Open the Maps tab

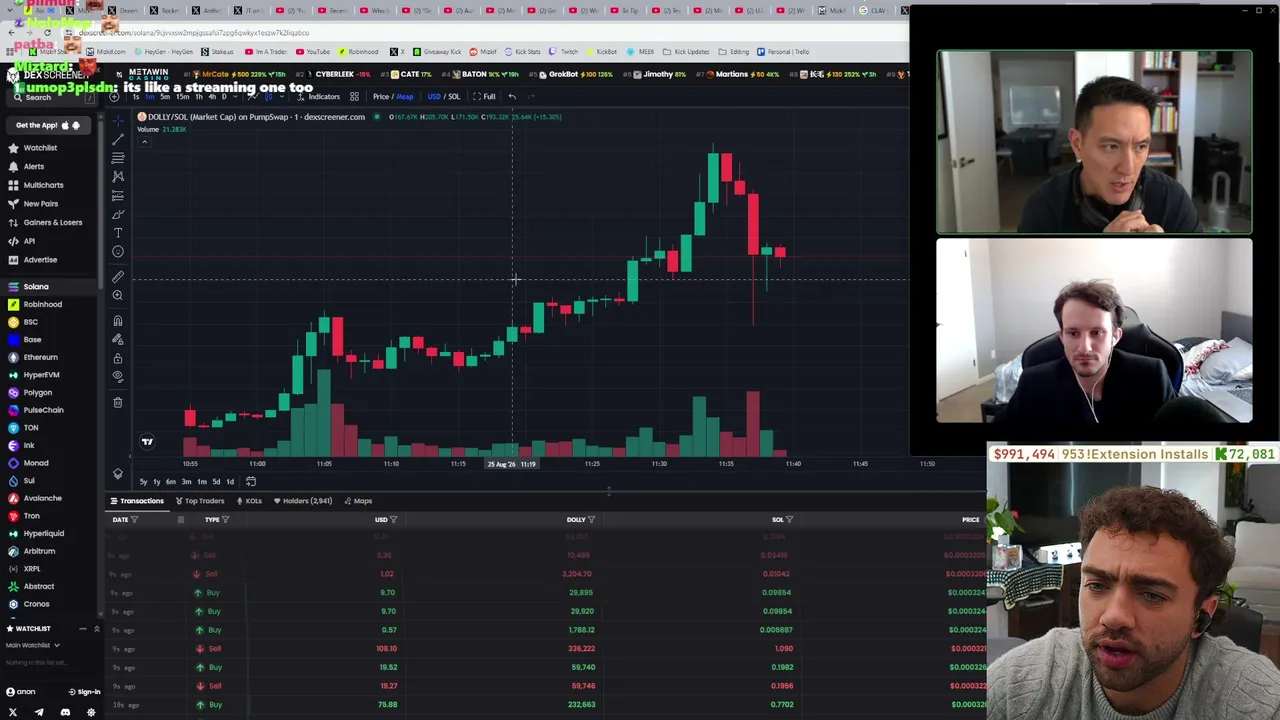(358, 501)
